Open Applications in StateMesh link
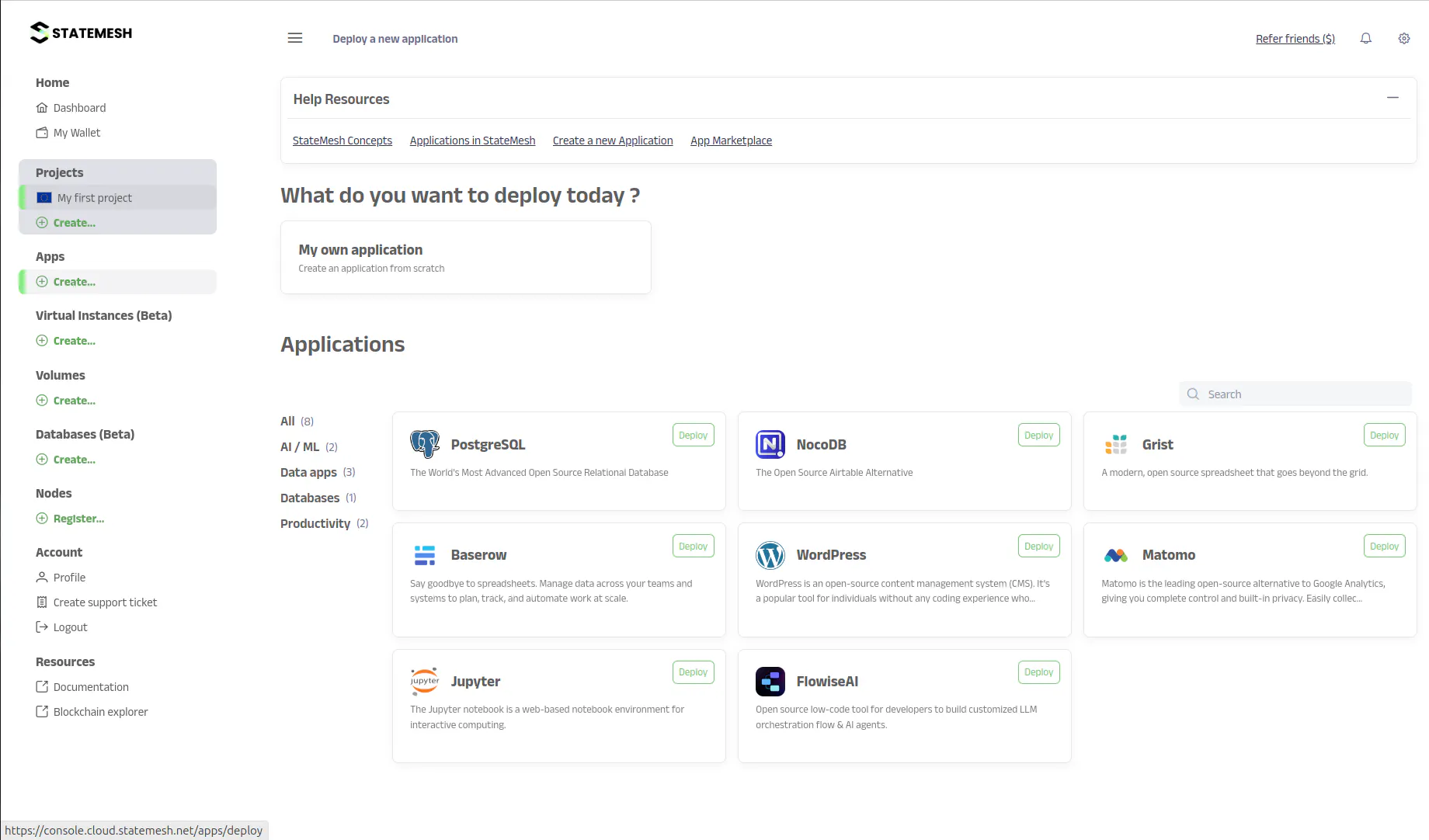This screenshot has width=1429, height=840. point(472,141)
